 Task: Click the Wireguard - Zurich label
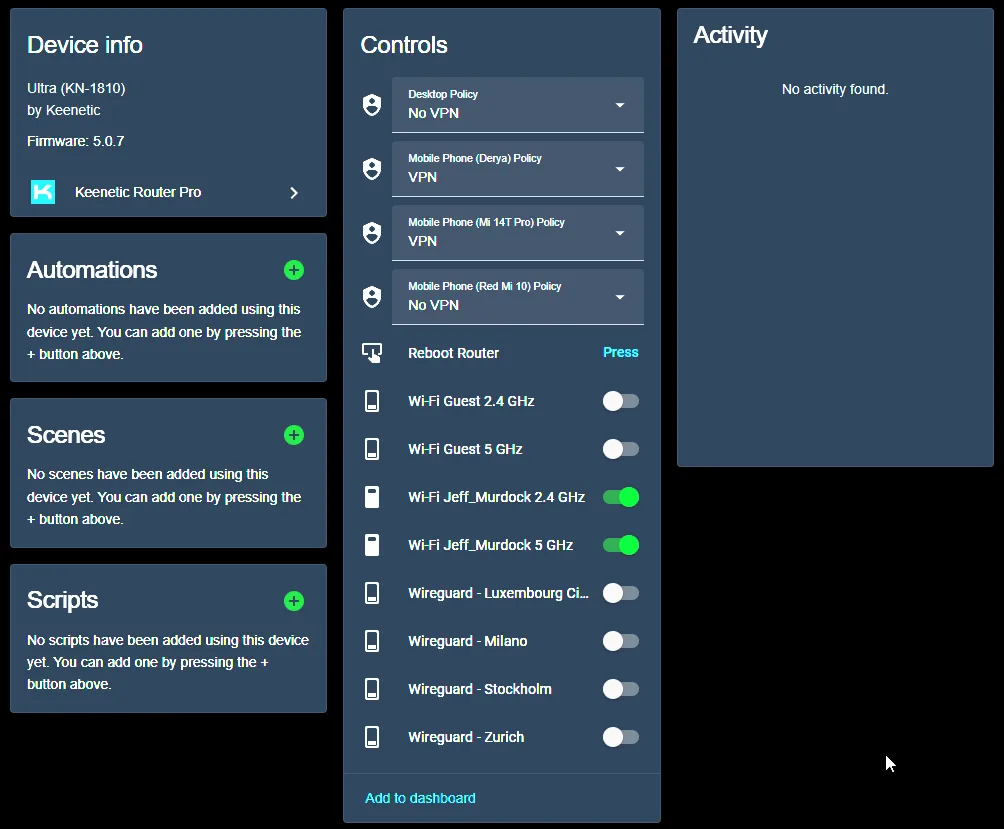click(x=466, y=737)
